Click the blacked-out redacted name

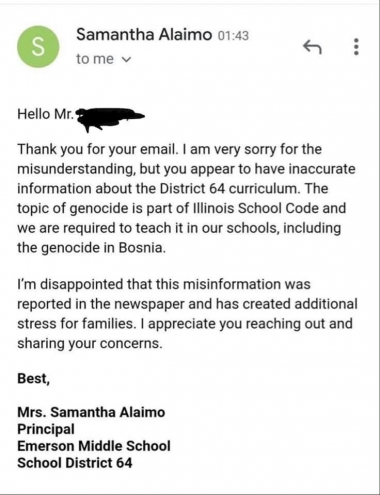point(110,118)
